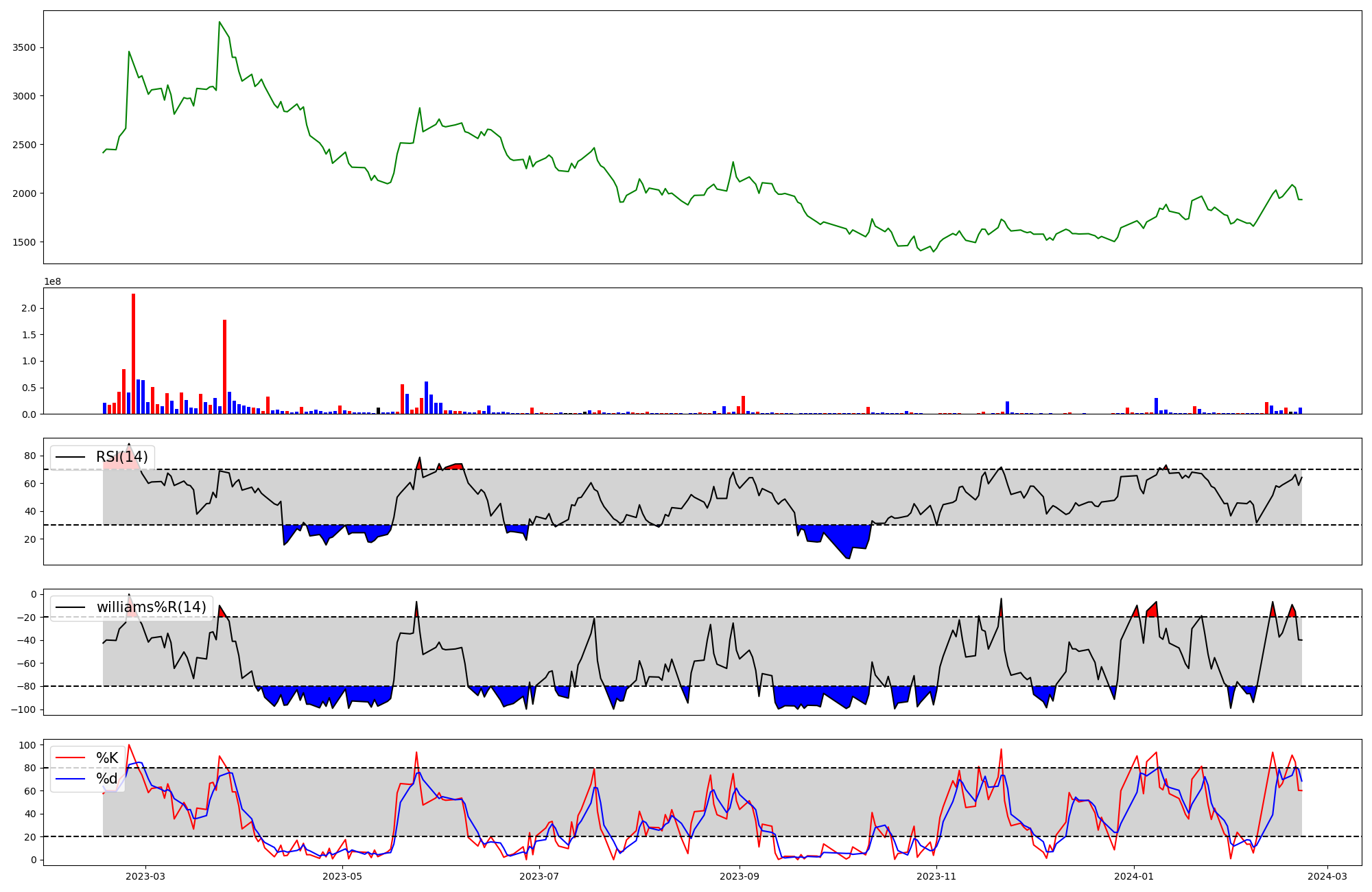This screenshot has height=892, width=1372.
Task: Click the 1e8 volume scale label
Action: pyautogui.click(x=52, y=282)
